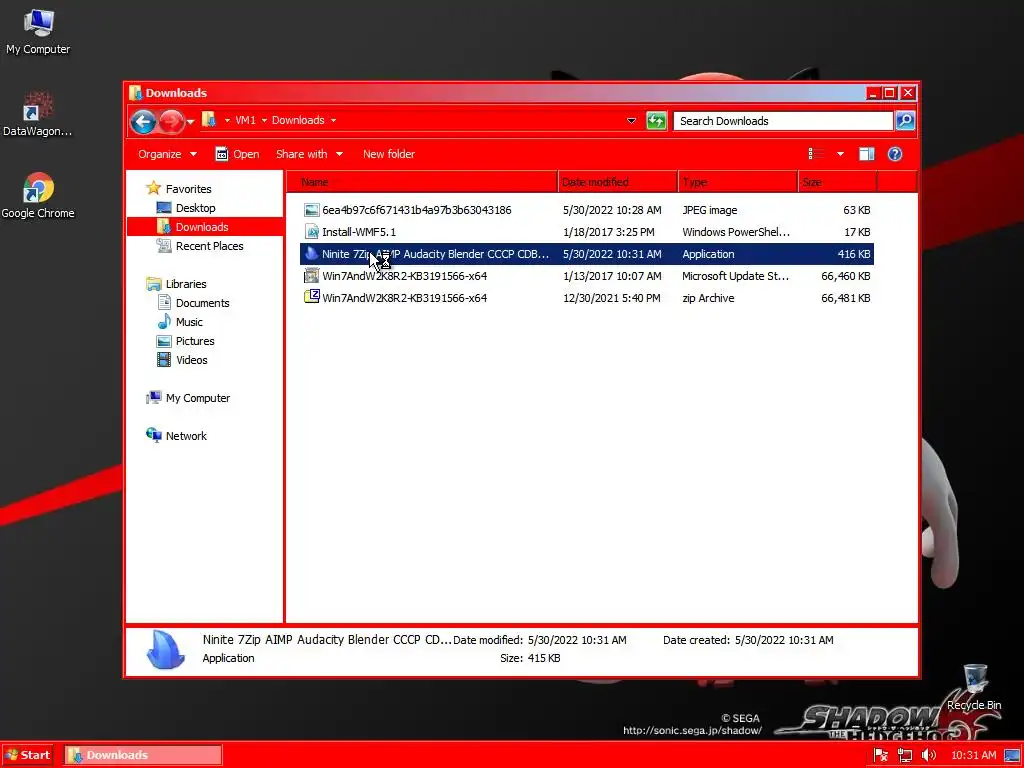The width and height of the screenshot is (1024, 768).
Task: Go back with the blue Back arrow
Action: pos(143,121)
